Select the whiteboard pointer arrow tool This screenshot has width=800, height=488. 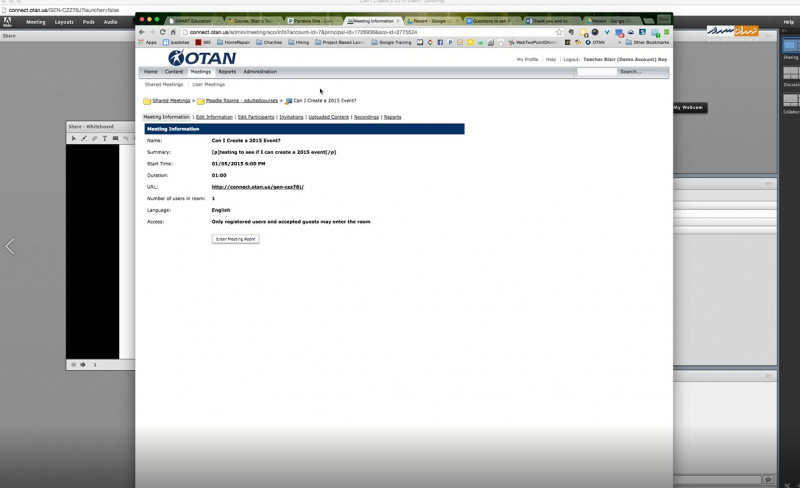coord(73,139)
